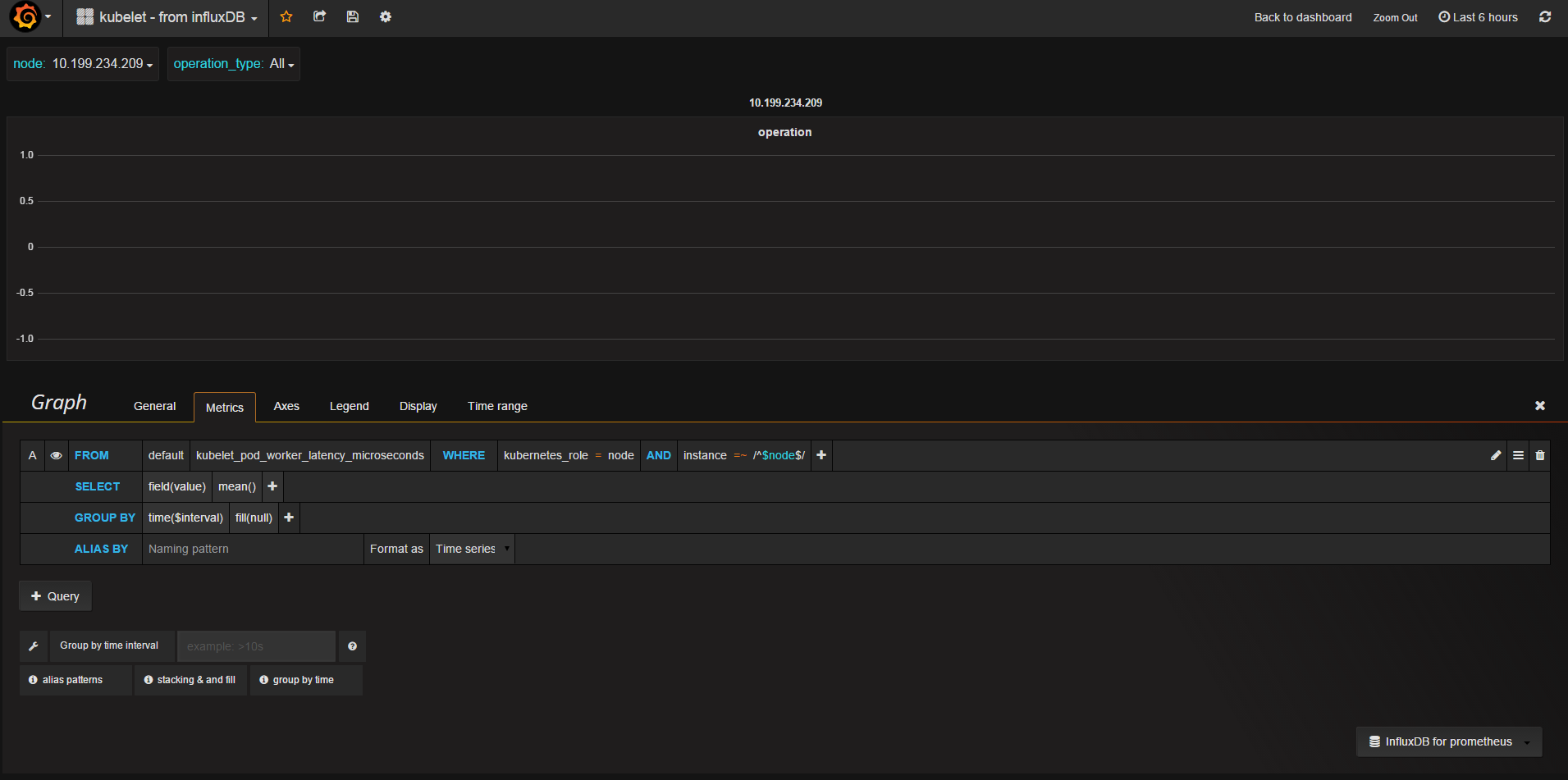The image size is (1568, 780).
Task: Add a WHERE condition with plus icon
Action: 821,455
